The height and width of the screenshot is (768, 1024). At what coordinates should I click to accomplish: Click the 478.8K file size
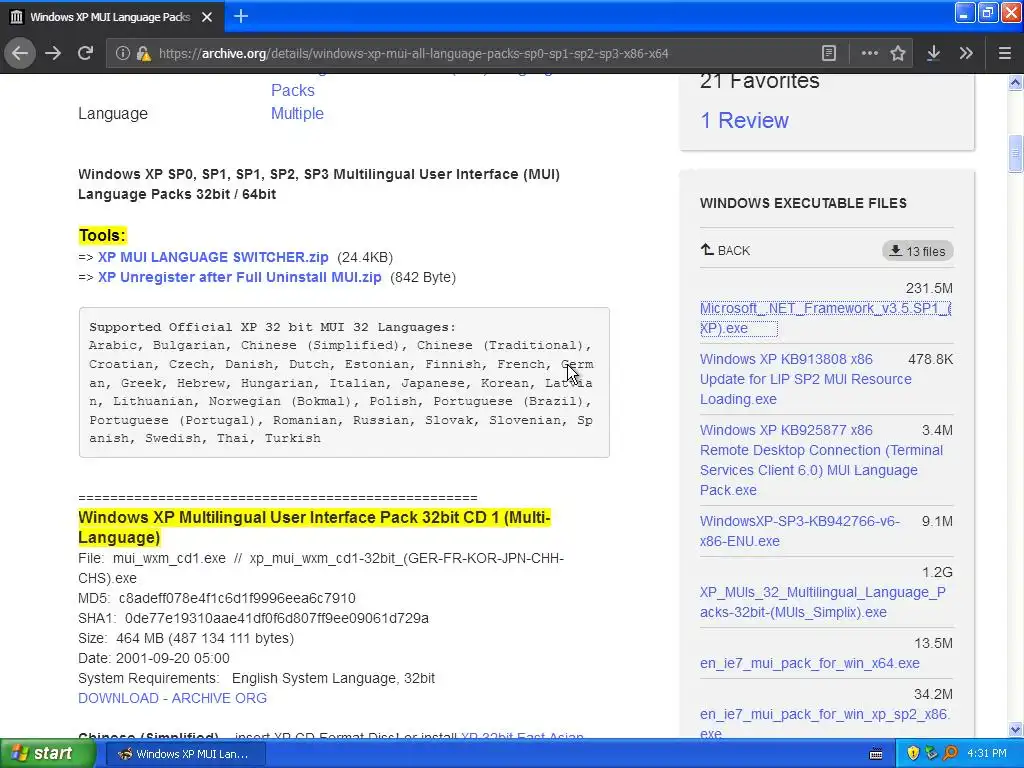[931, 359]
